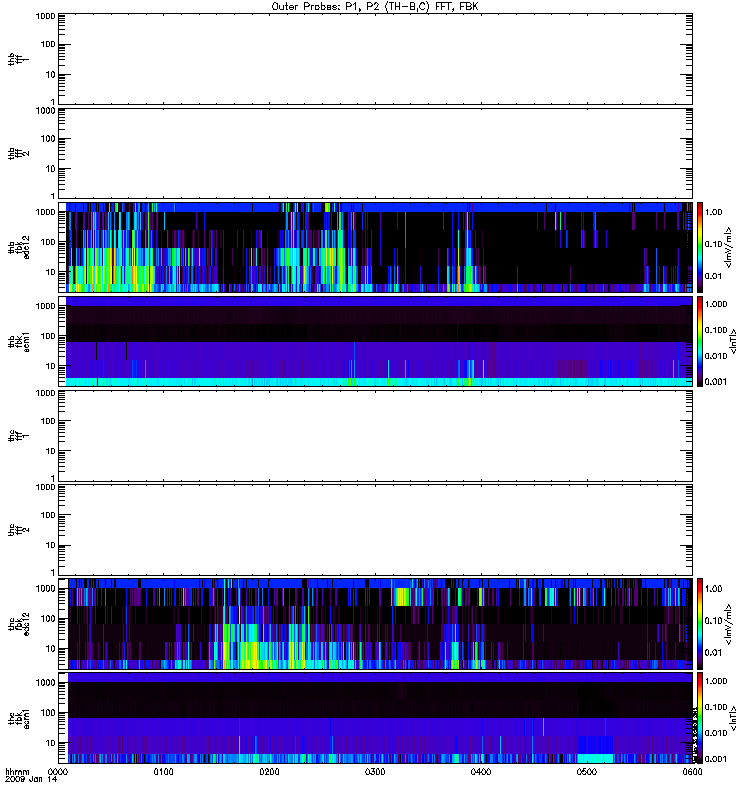Click the "10" y-axis tick of thb fbk edc12 panel
Screen dimensions: 750x800
tap(51, 272)
